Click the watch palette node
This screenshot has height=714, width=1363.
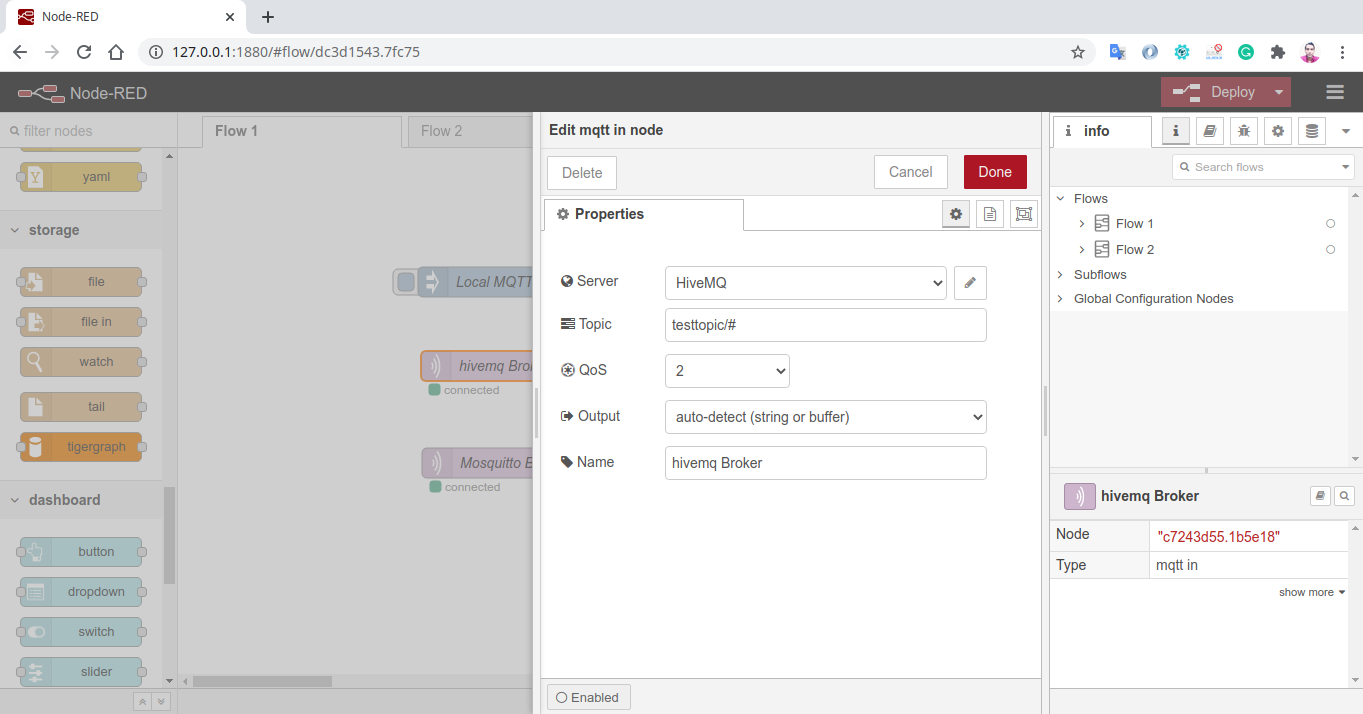click(81, 362)
